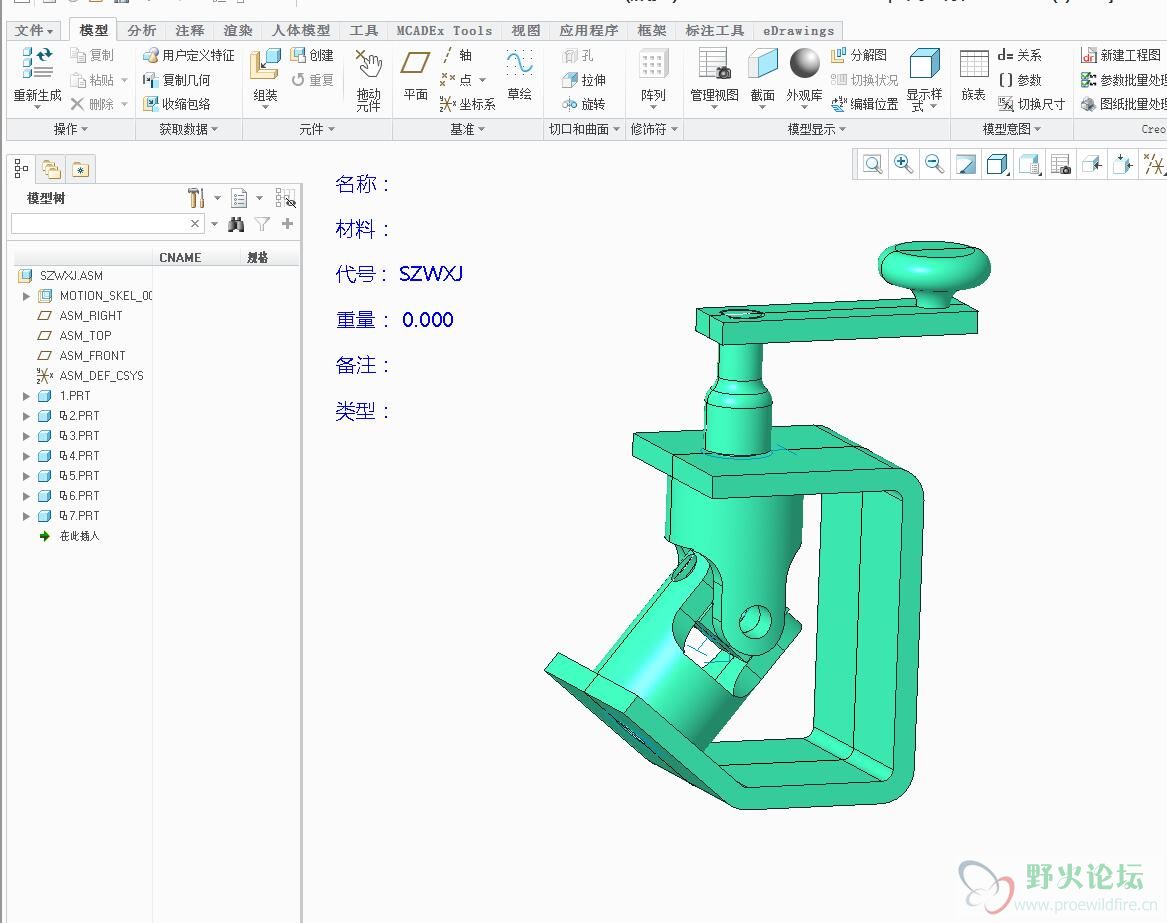This screenshot has height=923, width=1167.
Task: Open Manage Views (管理视图)
Action: (714, 74)
